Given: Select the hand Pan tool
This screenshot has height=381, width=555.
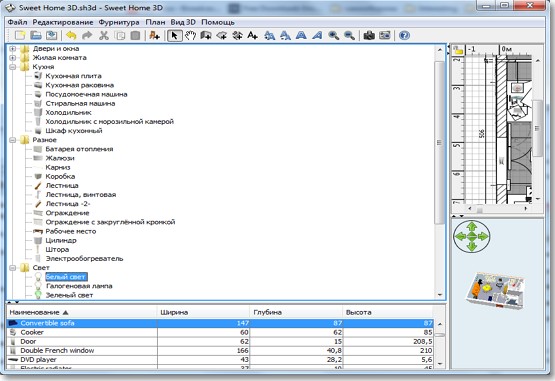Looking at the screenshot, I should [x=190, y=35].
